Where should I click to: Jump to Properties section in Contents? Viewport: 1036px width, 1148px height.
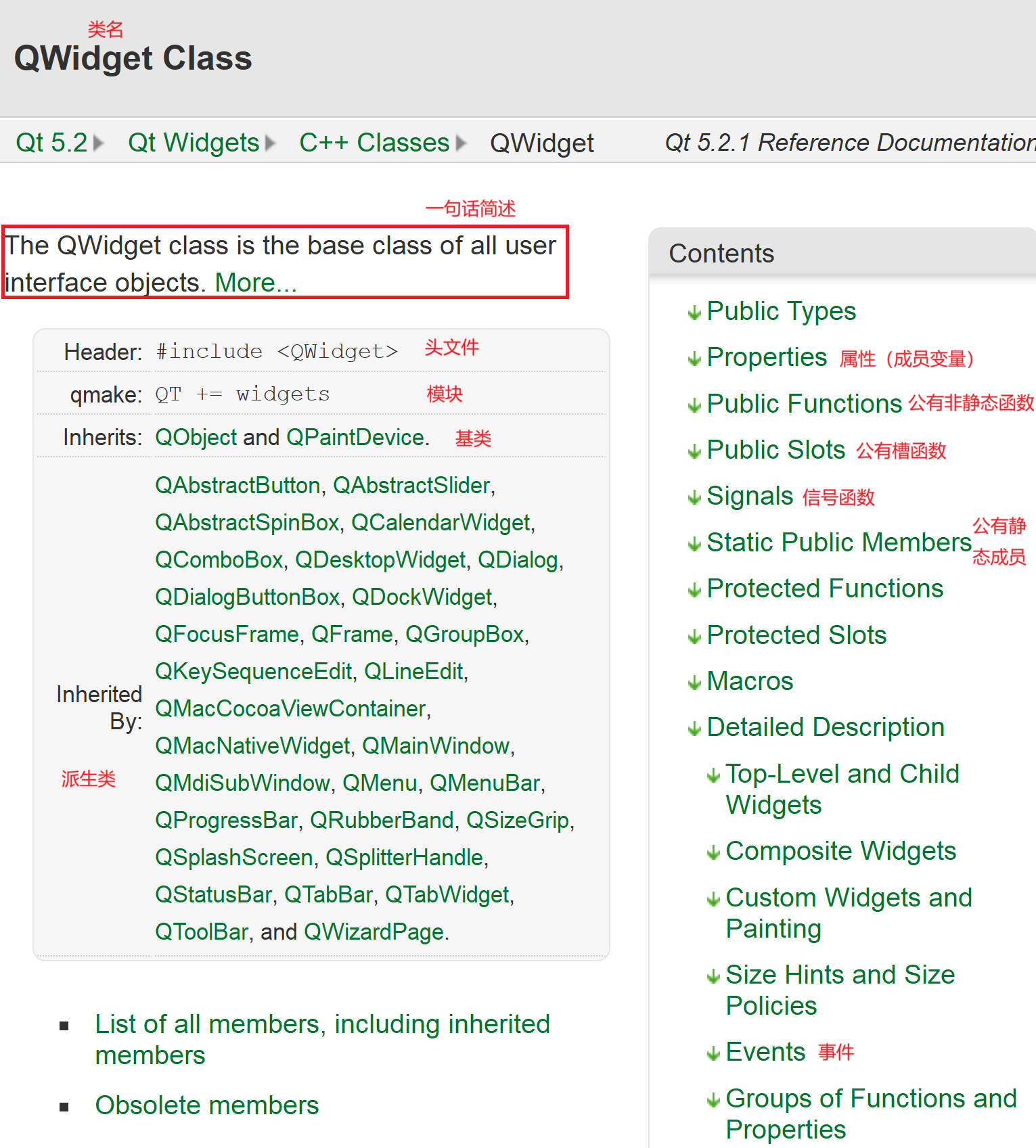(x=766, y=357)
